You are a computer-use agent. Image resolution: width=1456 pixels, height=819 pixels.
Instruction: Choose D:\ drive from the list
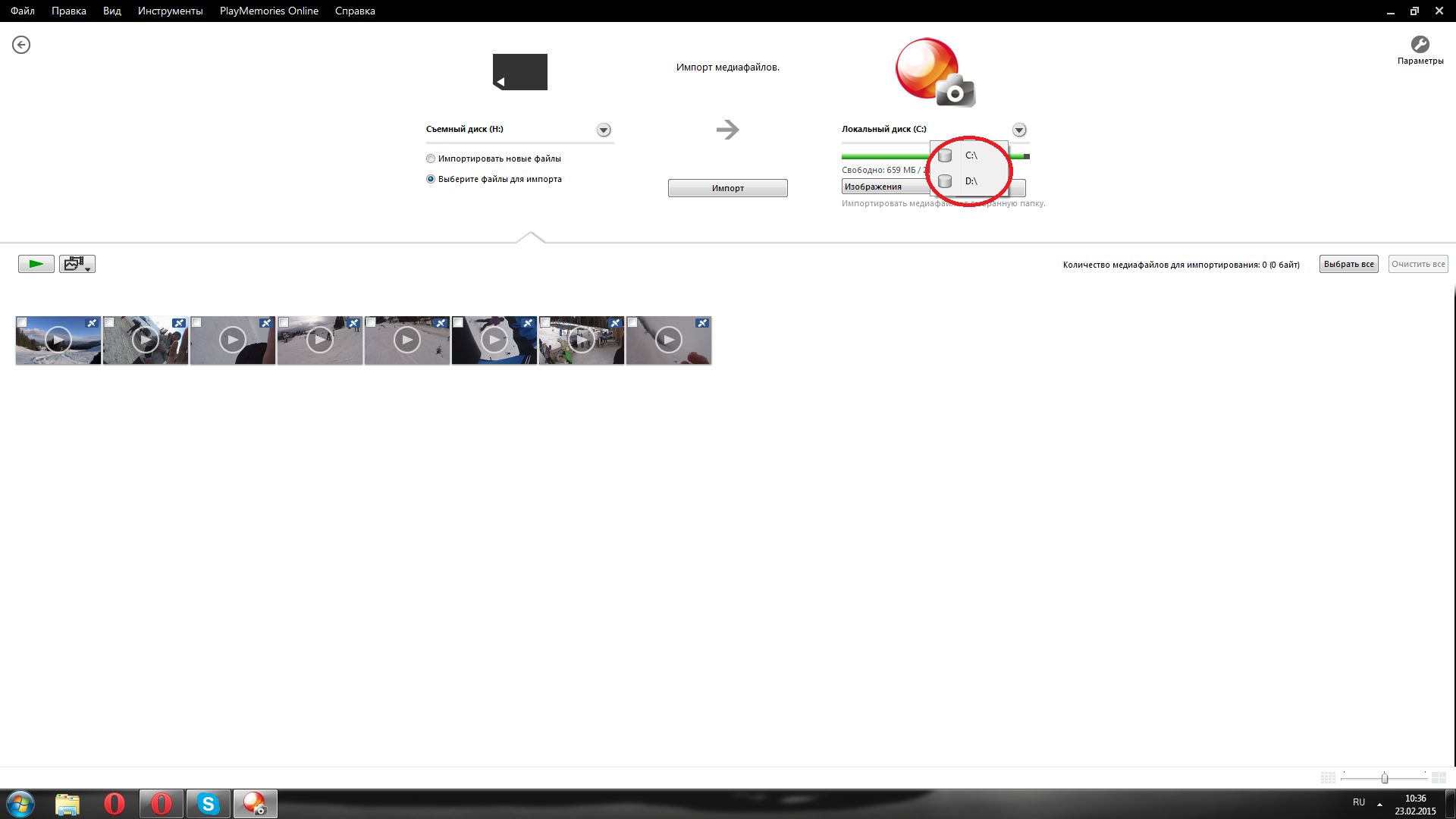(x=971, y=181)
